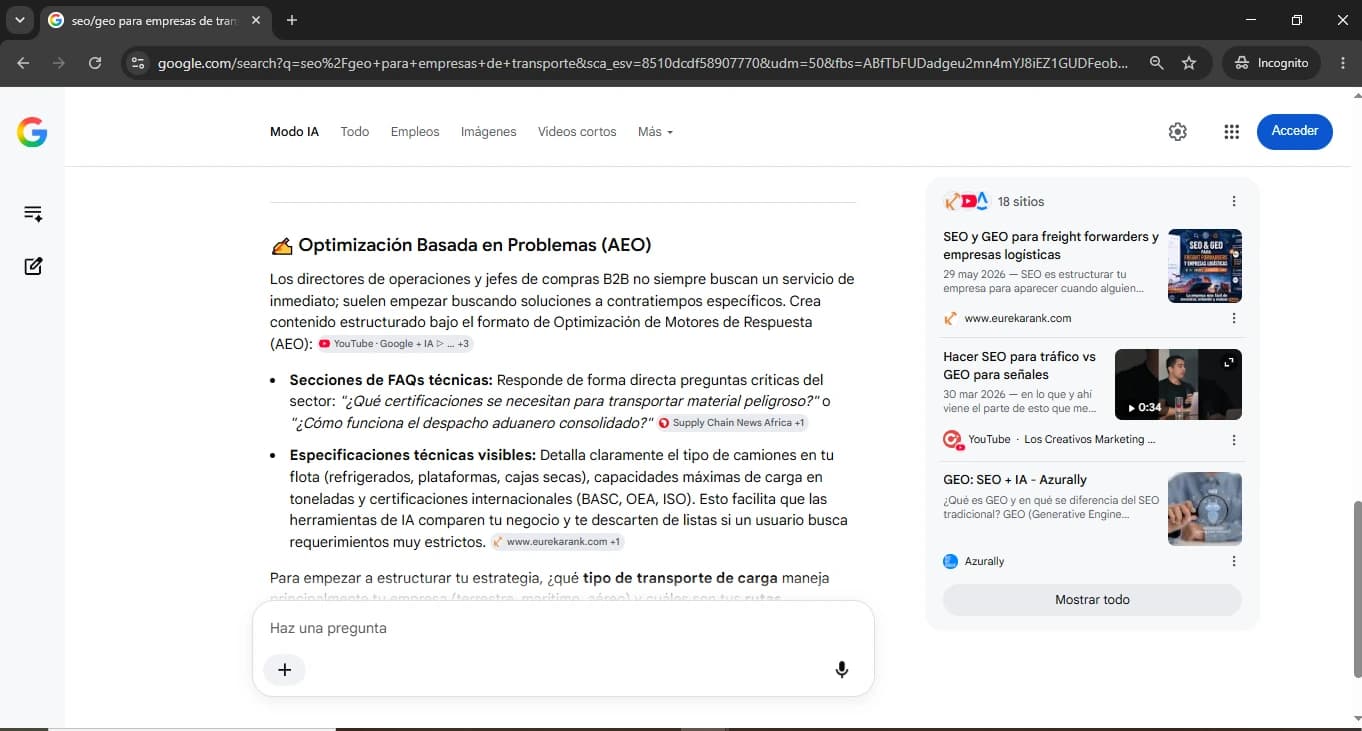This screenshot has height=731, width=1362.
Task: Click the address bar URL
Action: [643, 62]
